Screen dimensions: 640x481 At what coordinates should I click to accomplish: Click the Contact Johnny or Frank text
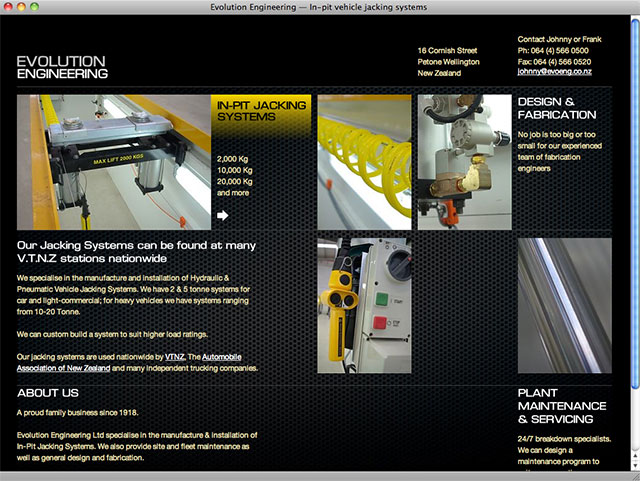[x=559, y=39]
